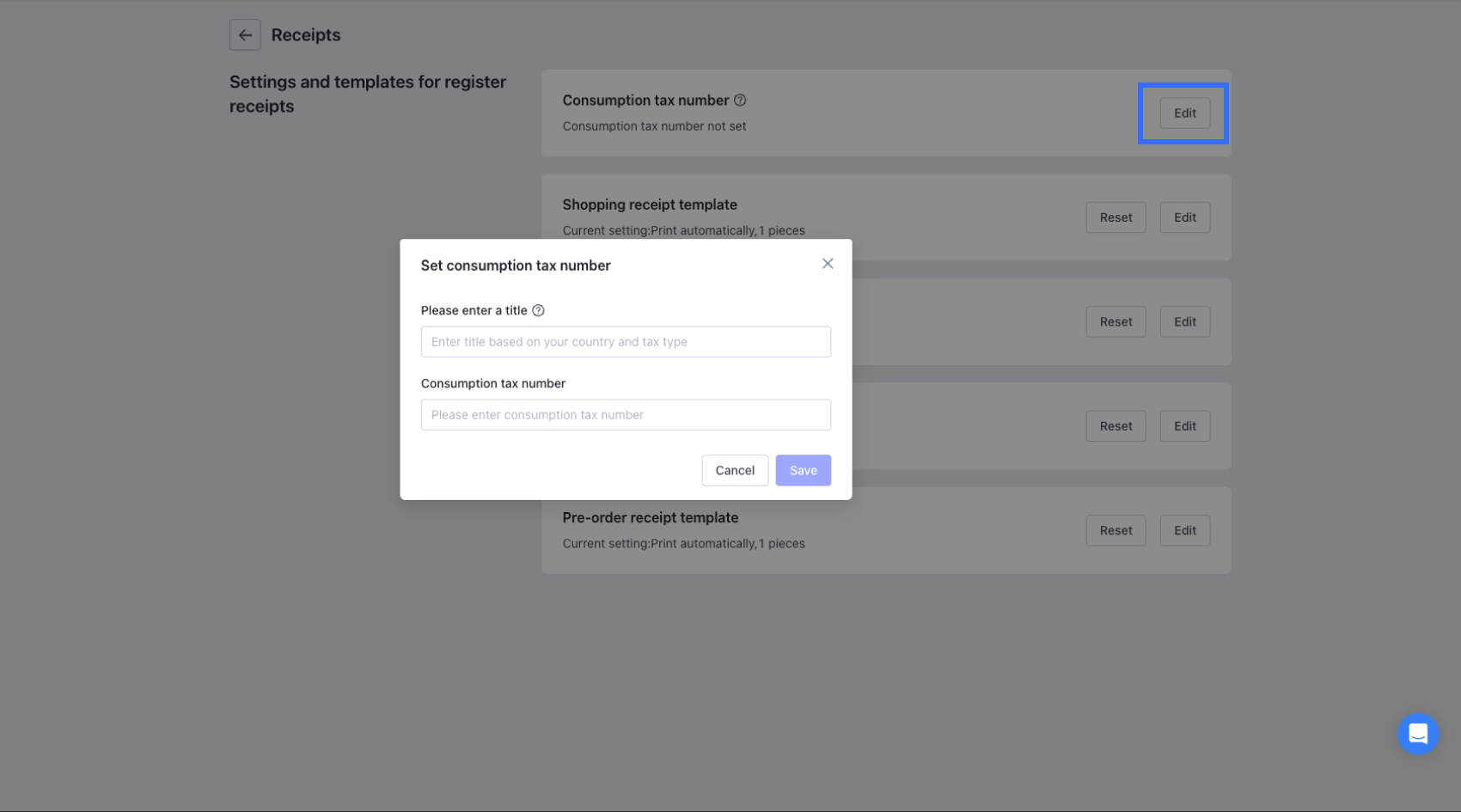Save the consumption tax number
This screenshot has height=812, width=1461.
point(803,471)
